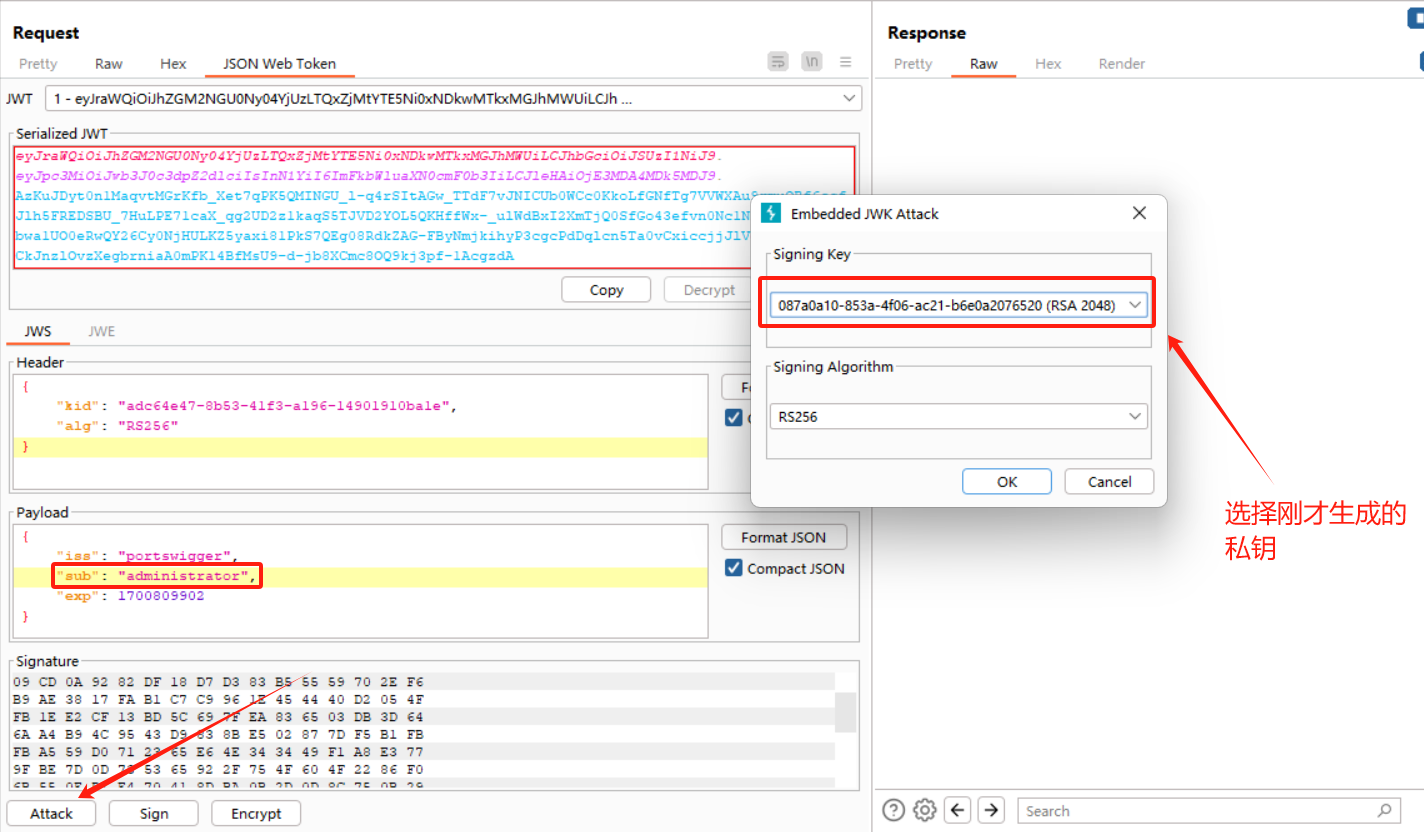
Task: Focus the Search input field
Action: [x=1208, y=810]
